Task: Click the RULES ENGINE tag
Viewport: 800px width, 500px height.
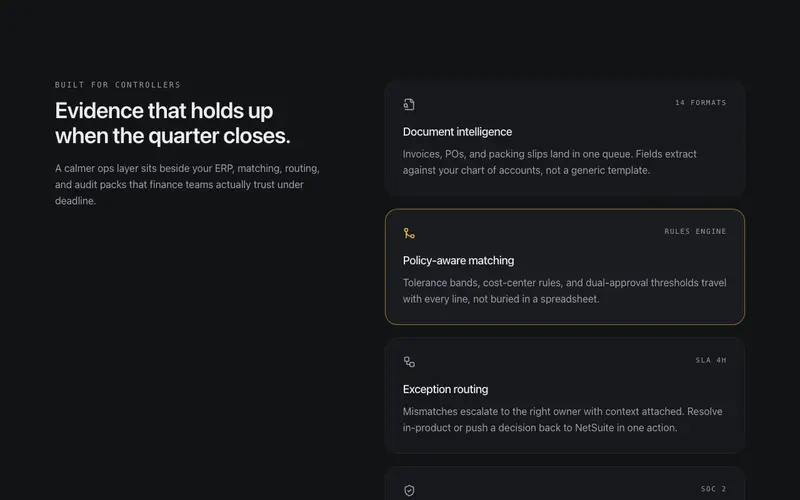Action: tap(695, 231)
